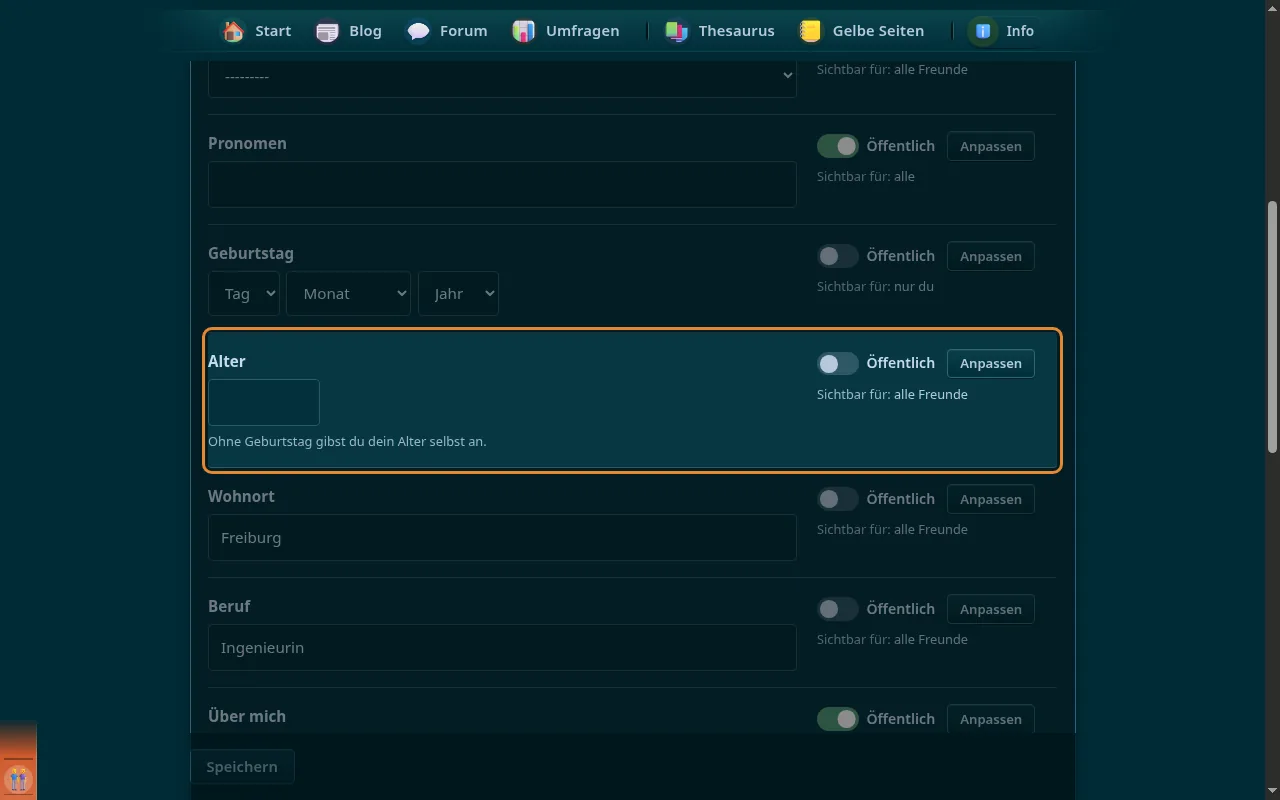Enable the Beruf Öffentlich toggle
Screen dimensions: 1280x800
point(838,609)
